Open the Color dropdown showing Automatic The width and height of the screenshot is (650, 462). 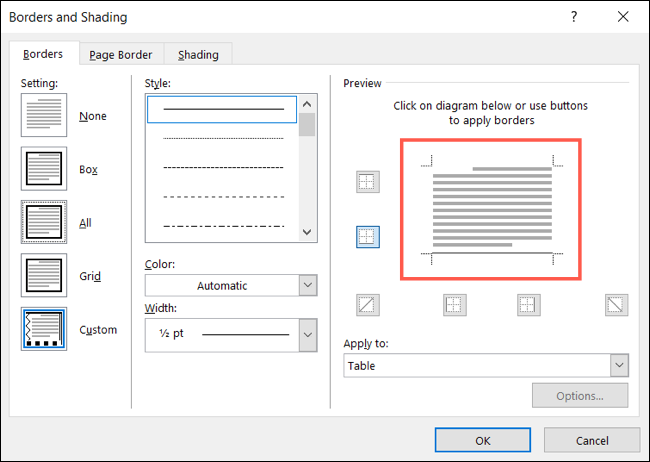click(x=230, y=285)
